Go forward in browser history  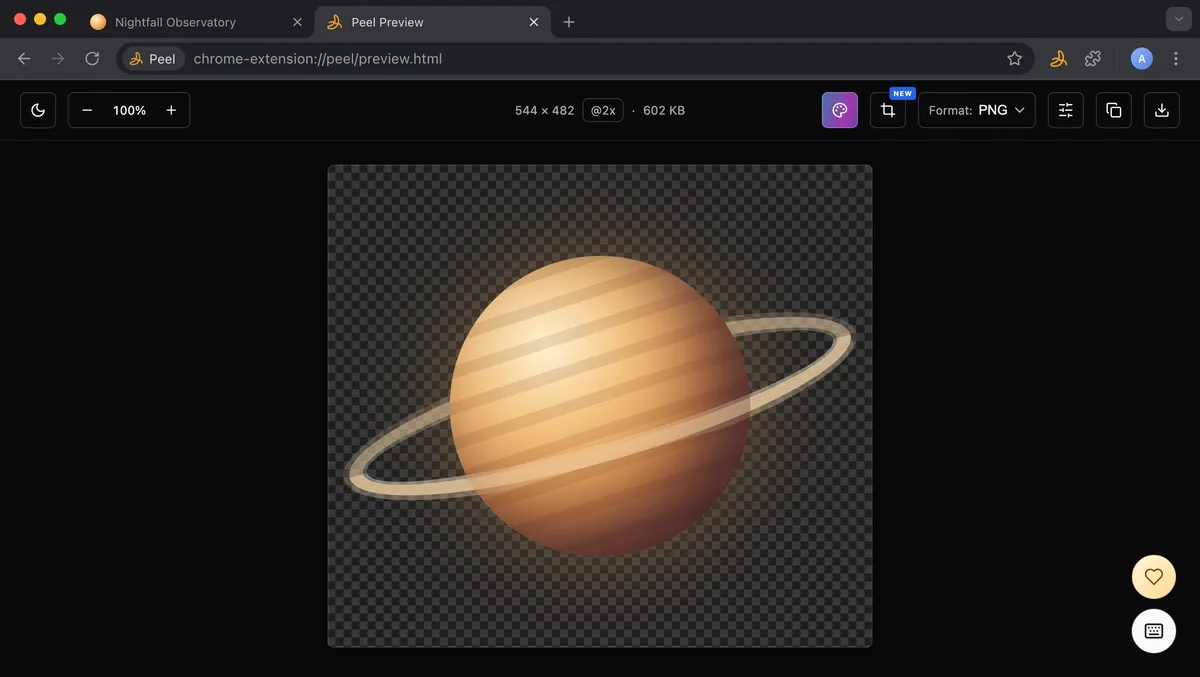click(x=58, y=59)
